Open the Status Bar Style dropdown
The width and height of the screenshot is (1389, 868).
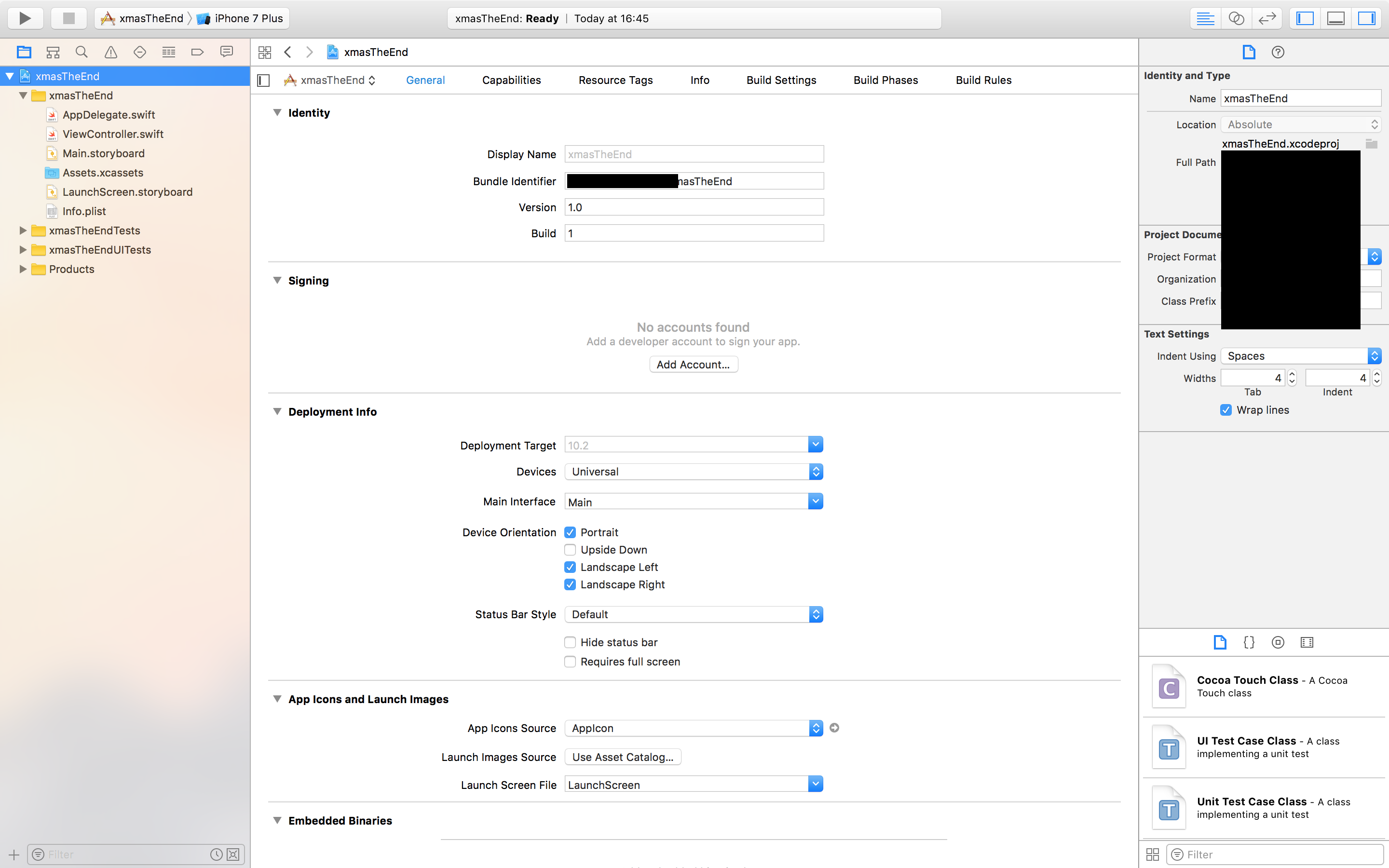[816, 614]
